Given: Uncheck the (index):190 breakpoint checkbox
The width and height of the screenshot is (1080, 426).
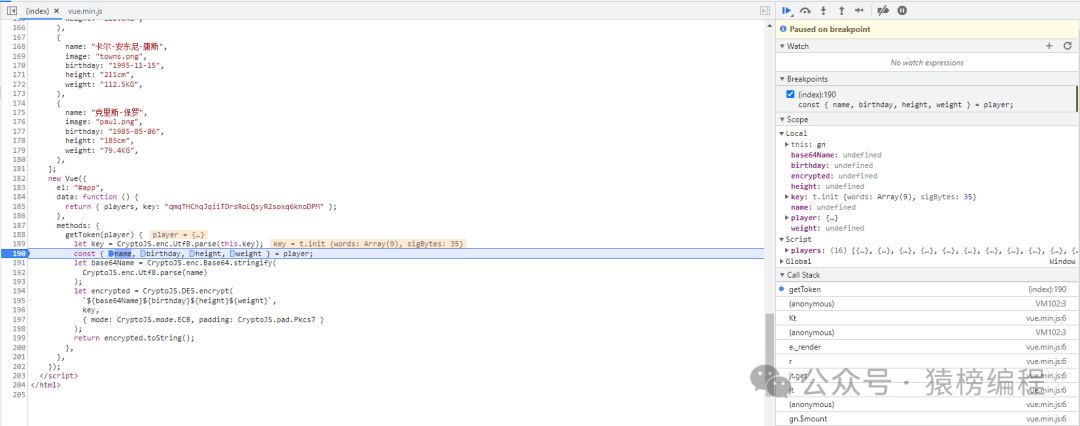Looking at the screenshot, I should pos(791,94).
